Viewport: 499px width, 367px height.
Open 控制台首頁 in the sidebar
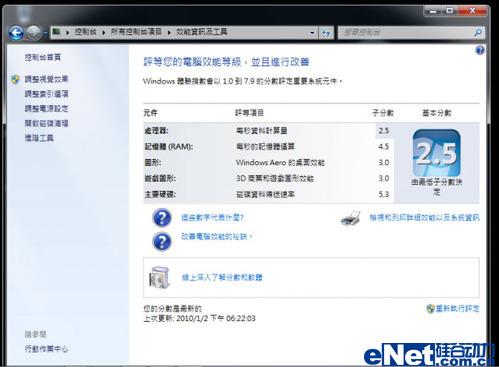pos(43,57)
